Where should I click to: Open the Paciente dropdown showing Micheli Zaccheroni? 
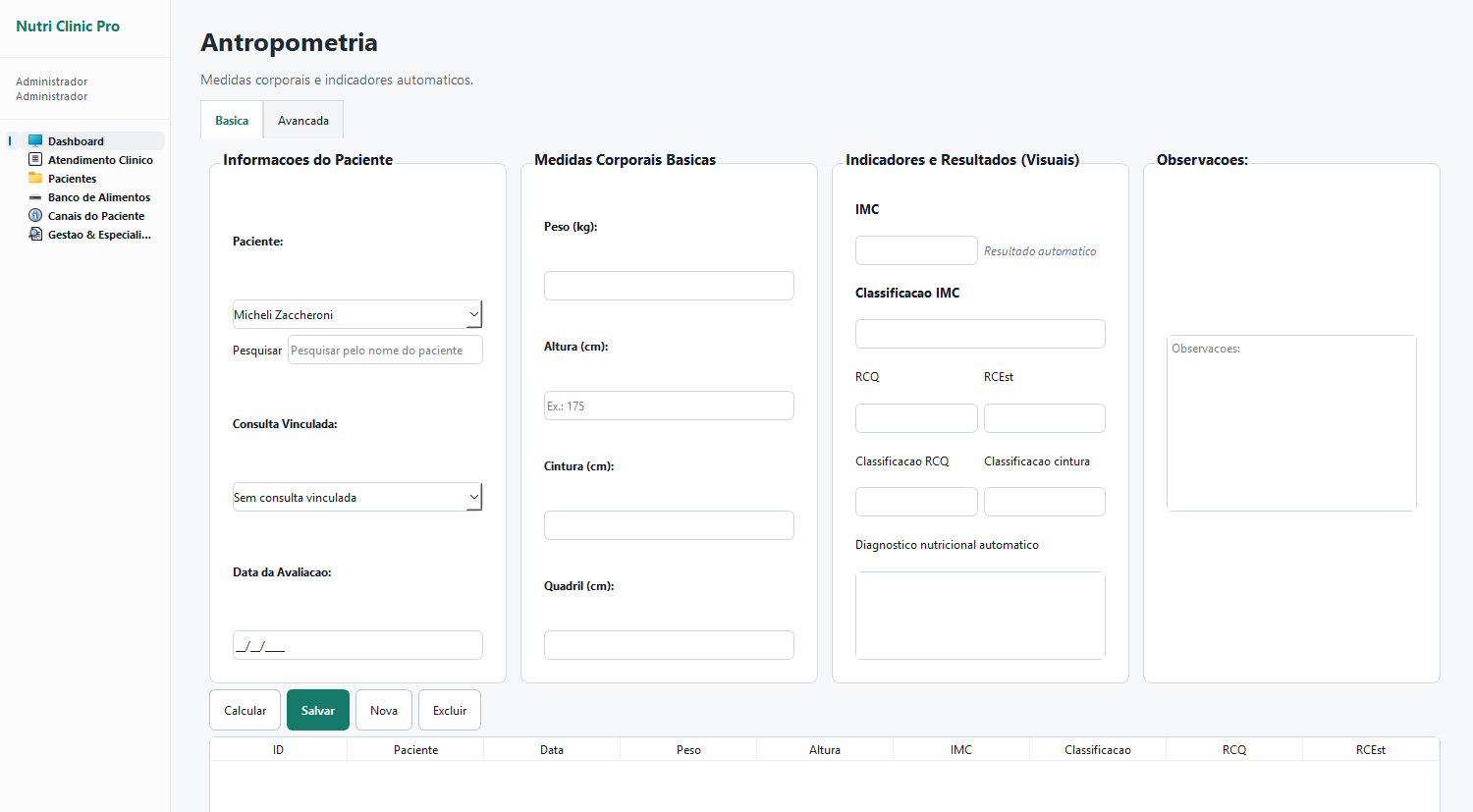tap(357, 314)
